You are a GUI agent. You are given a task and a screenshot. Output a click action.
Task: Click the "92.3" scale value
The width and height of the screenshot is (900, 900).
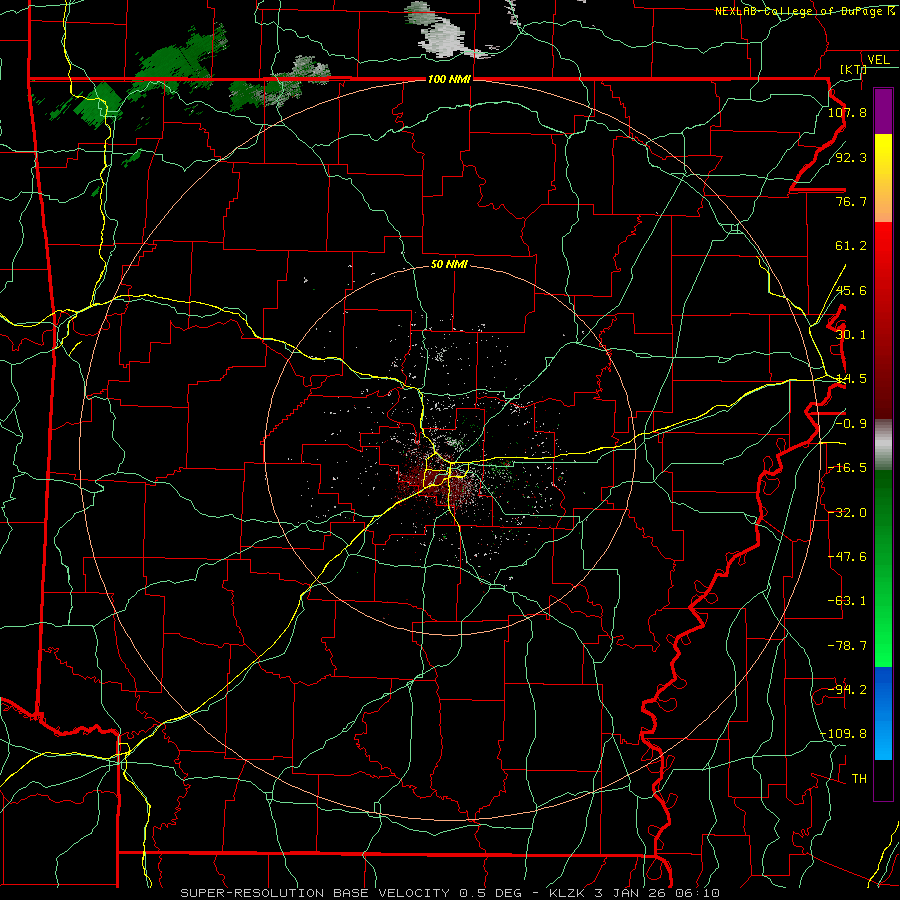(851, 157)
